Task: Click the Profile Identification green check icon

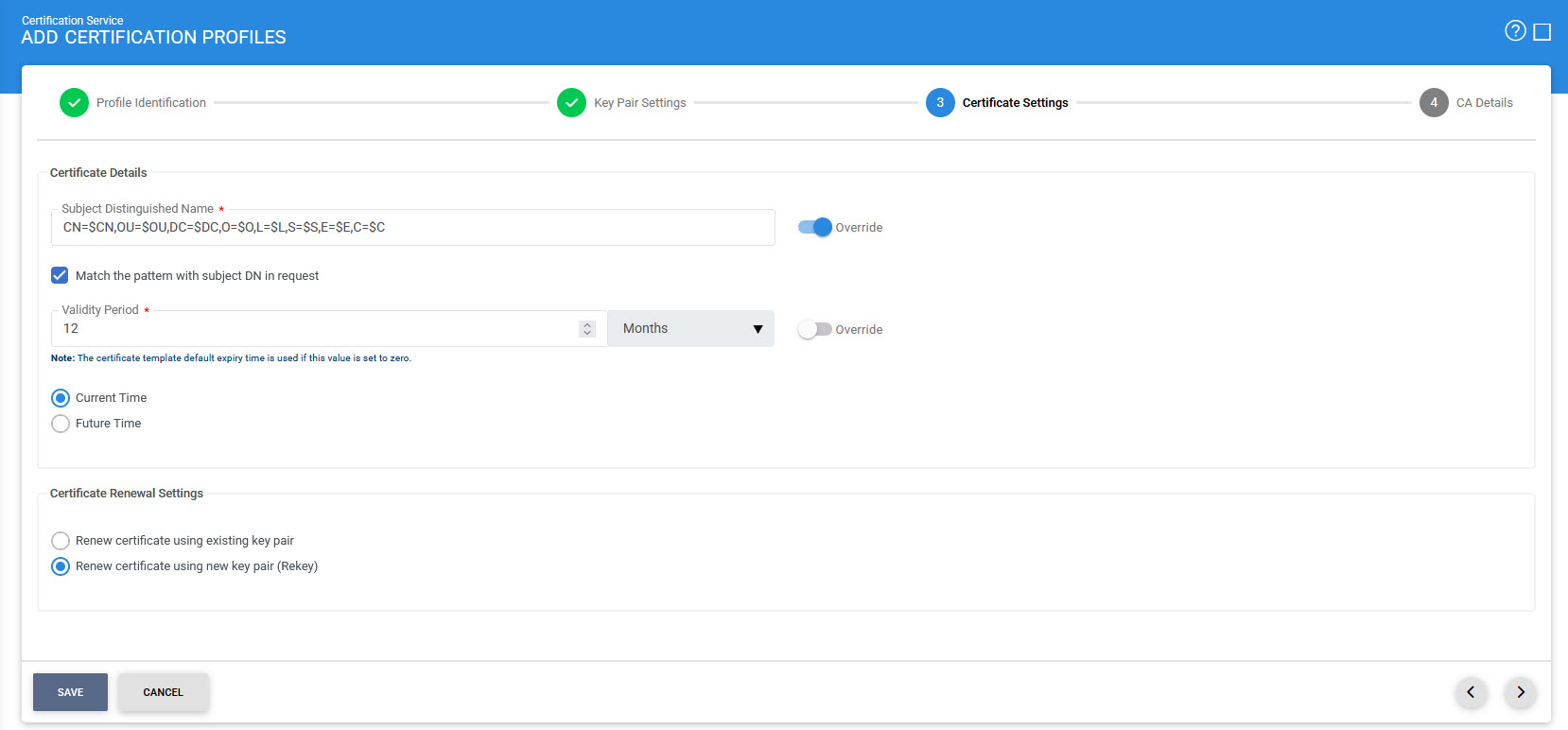Action: pos(74,103)
